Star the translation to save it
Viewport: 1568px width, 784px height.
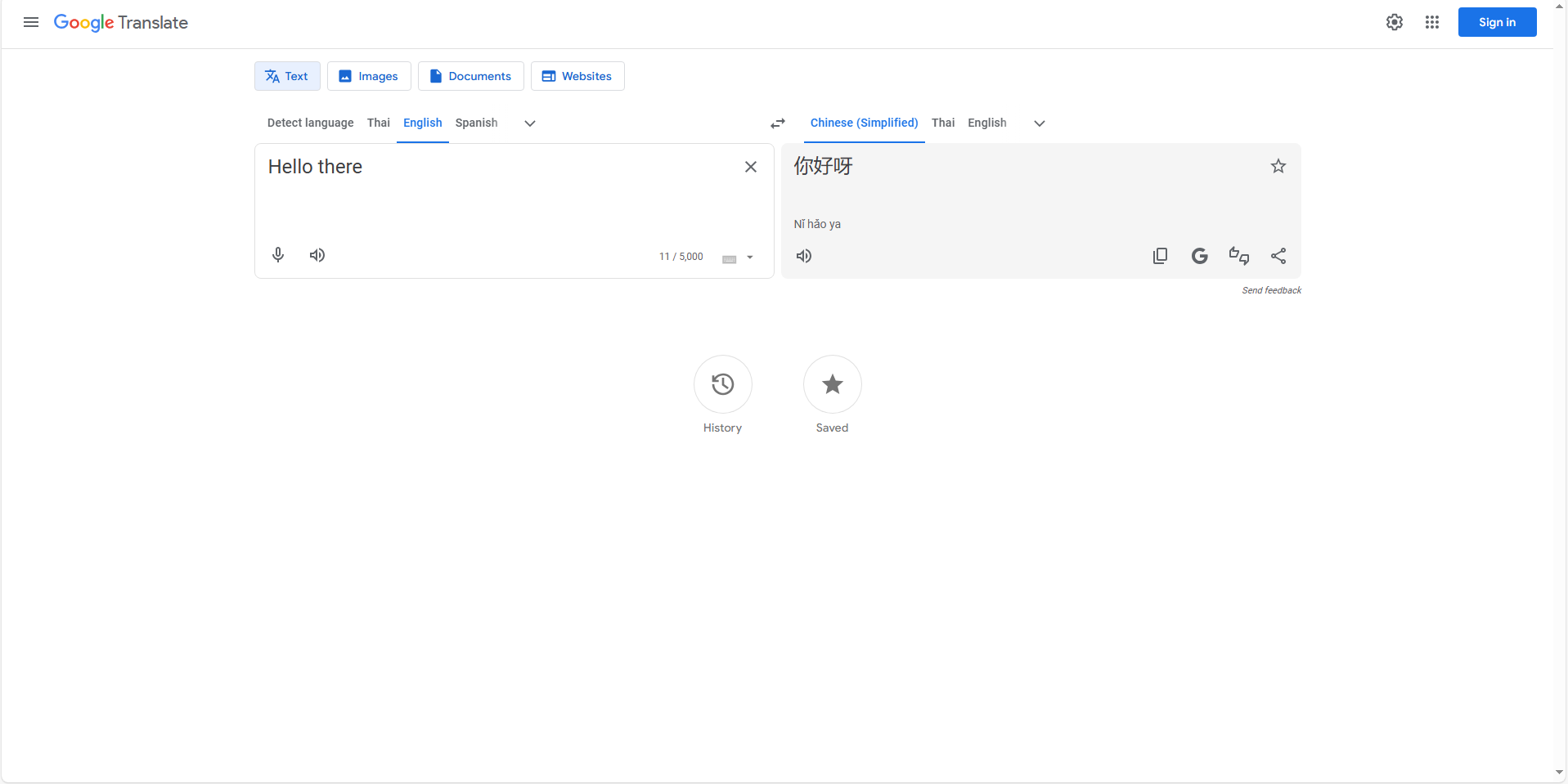pyautogui.click(x=1278, y=166)
